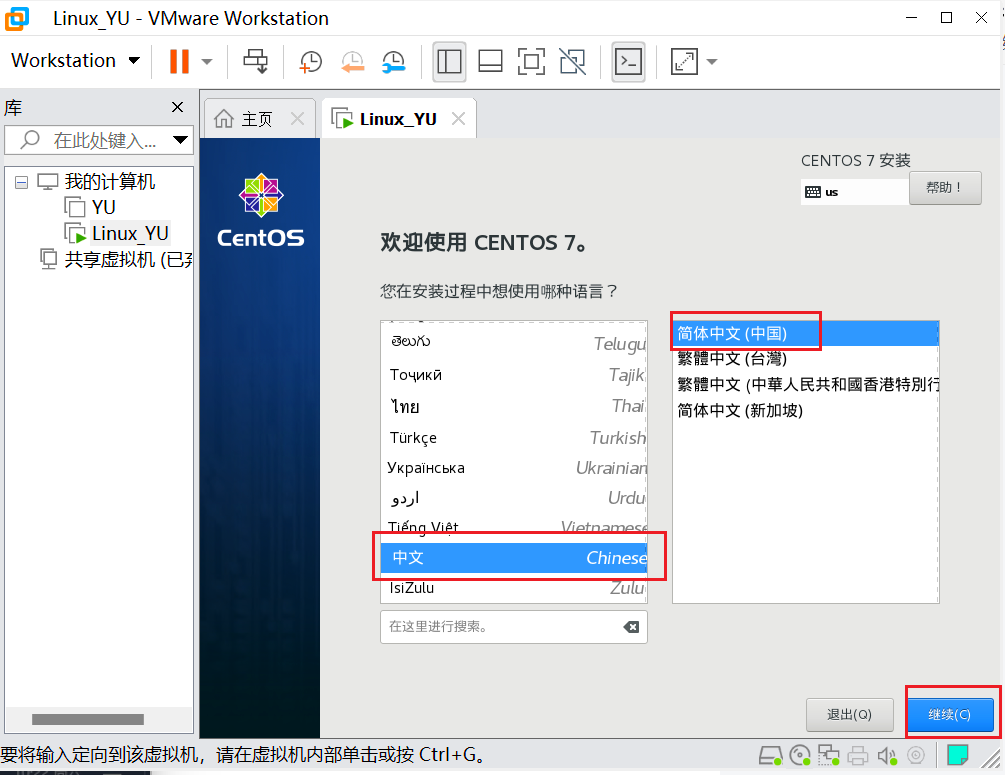Click the 帮助! help button
The image size is (1005, 775).
(945, 188)
